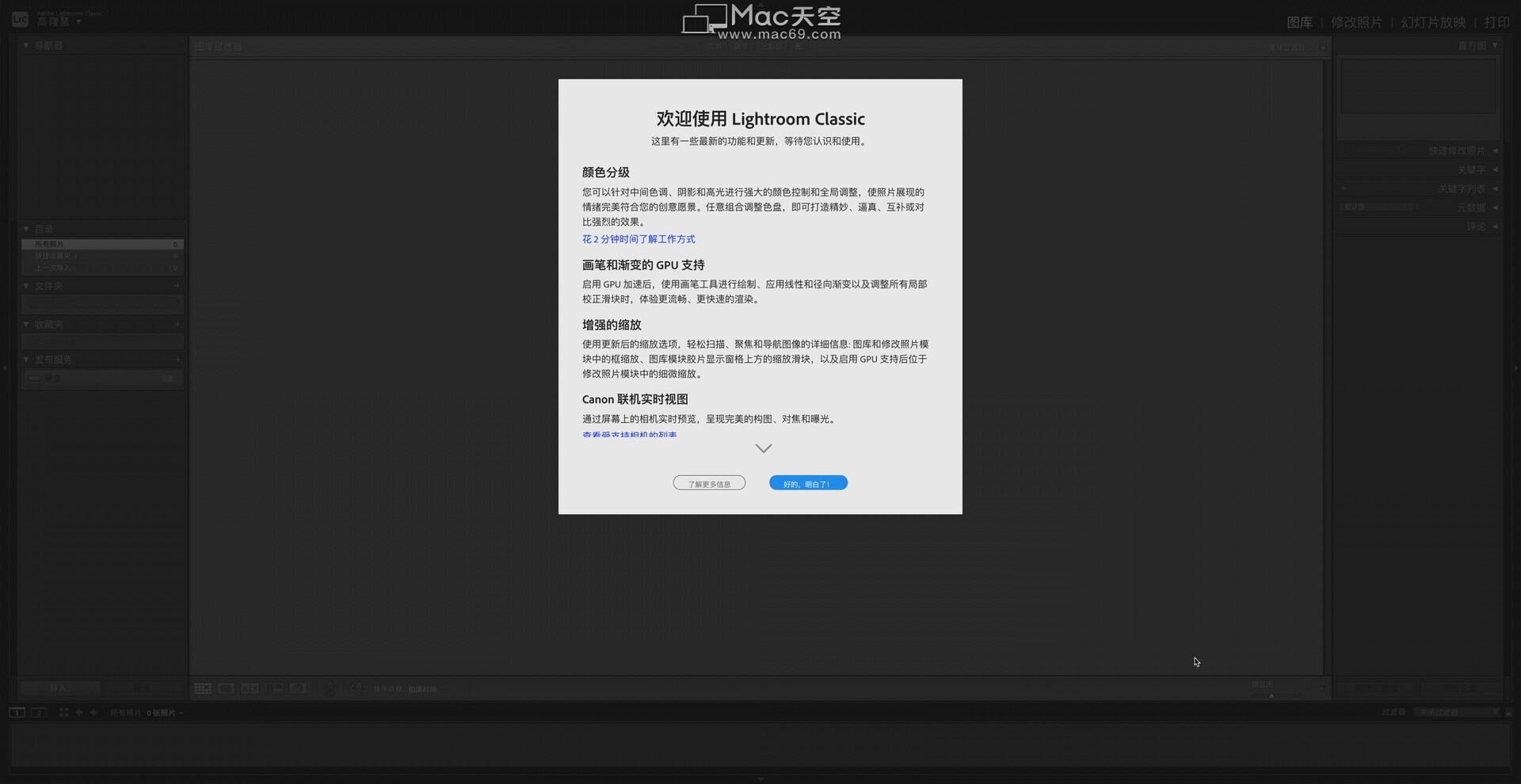Select 所有照片 in the catalog
This screenshot has width=1521, height=784.
[102, 245]
